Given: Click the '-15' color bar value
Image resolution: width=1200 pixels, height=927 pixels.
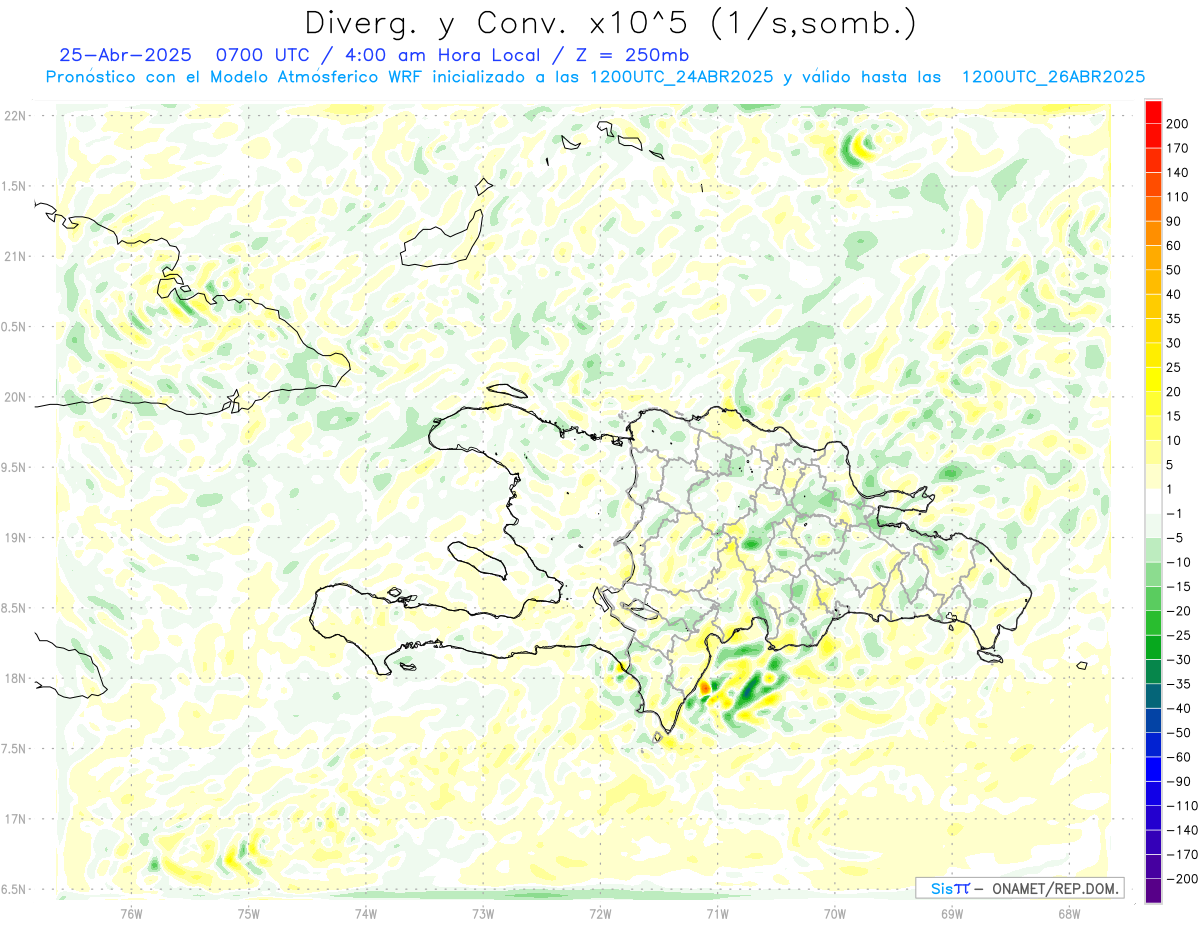Looking at the screenshot, I should (x=1179, y=587).
